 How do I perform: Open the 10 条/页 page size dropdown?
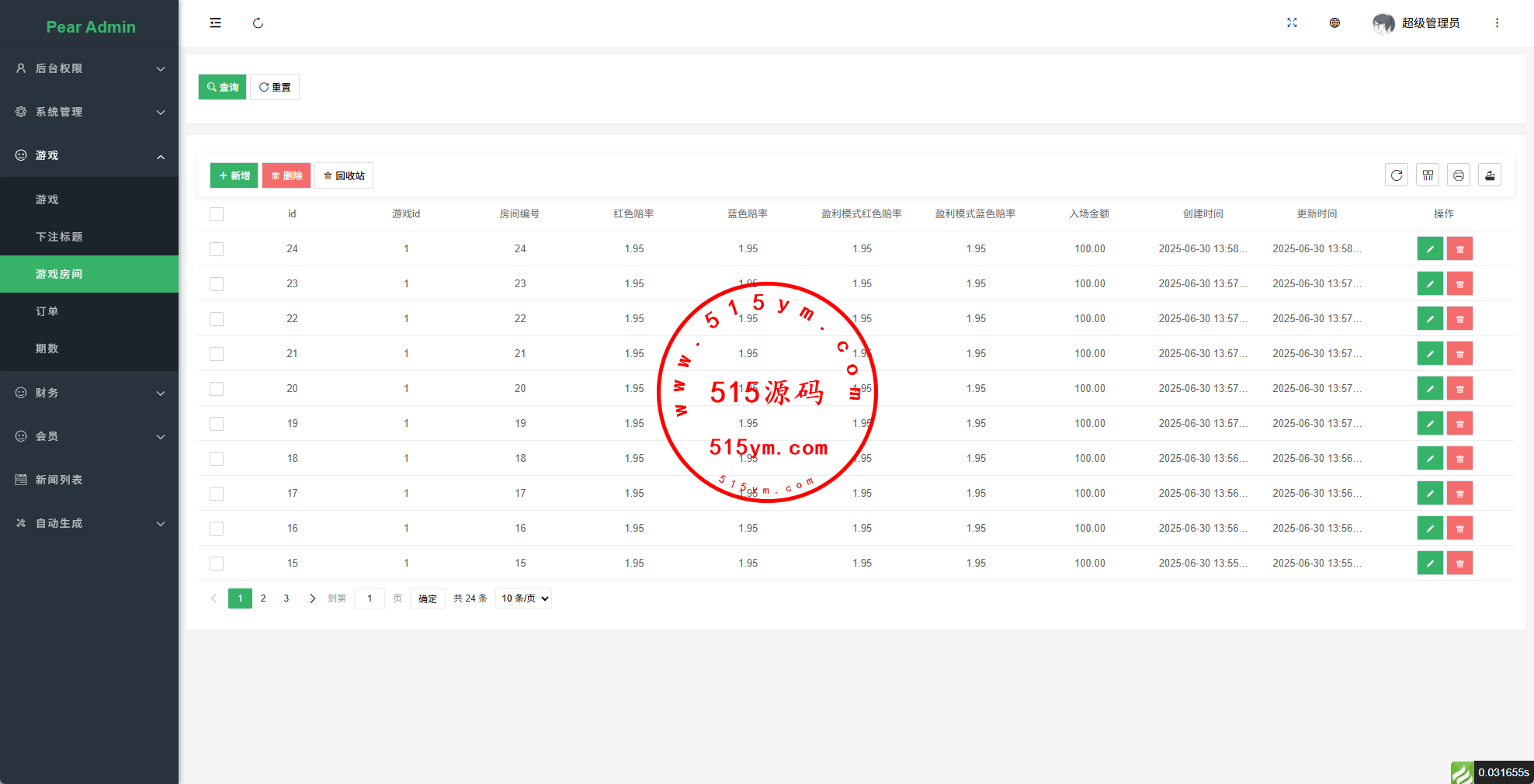click(524, 598)
